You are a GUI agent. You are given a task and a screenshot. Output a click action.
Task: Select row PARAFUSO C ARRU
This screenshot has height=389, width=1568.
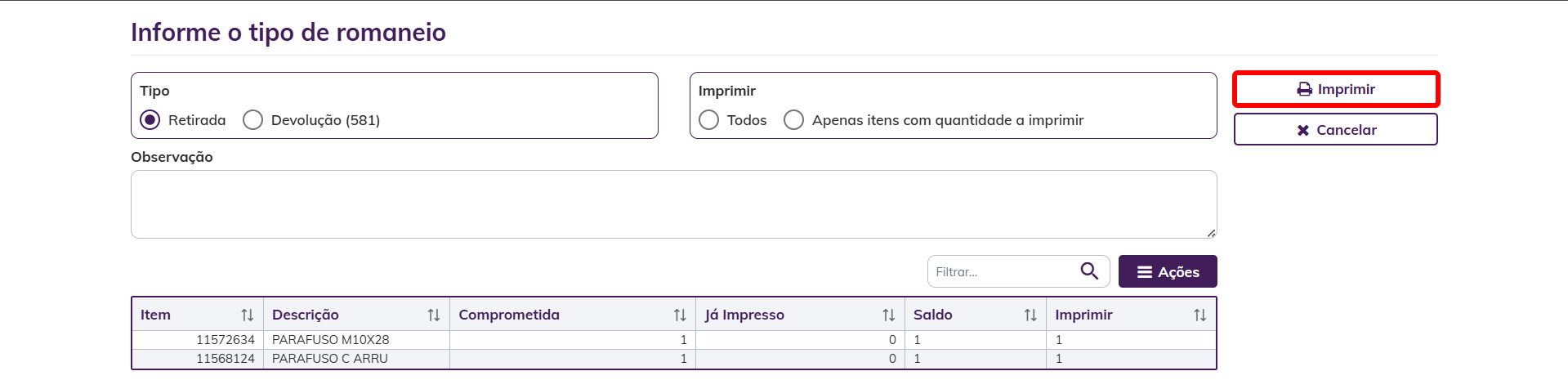[674, 359]
